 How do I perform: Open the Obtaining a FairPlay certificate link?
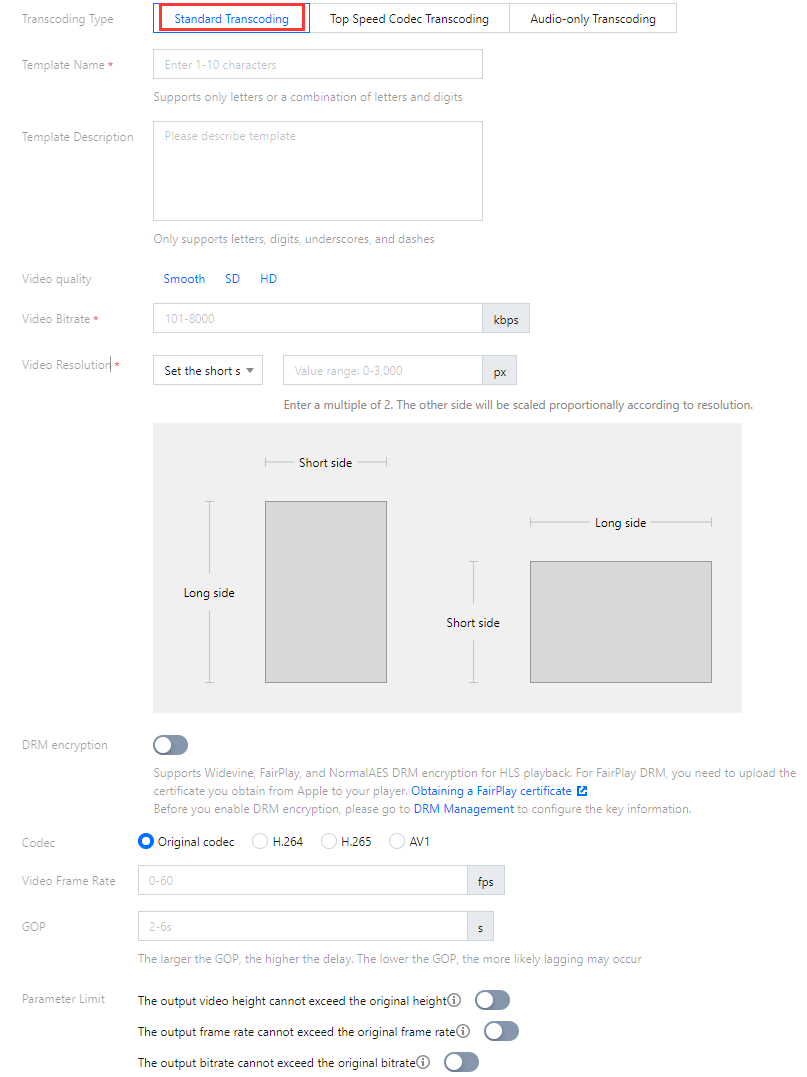click(x=491, y=791)
